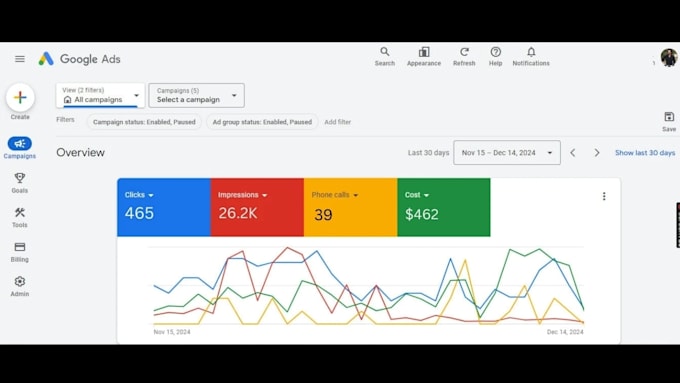Click the 26.2K impressions value

[x=238, y=213]
